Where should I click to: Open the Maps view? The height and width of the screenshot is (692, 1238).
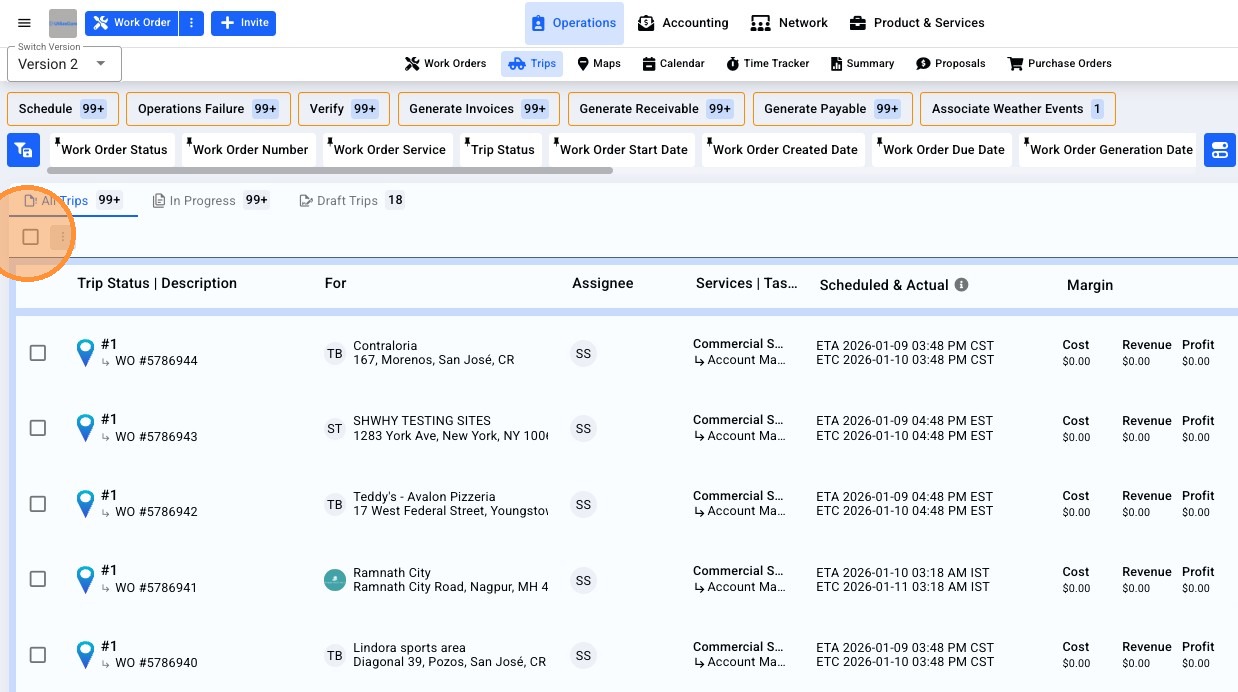(x=599, y=63)
